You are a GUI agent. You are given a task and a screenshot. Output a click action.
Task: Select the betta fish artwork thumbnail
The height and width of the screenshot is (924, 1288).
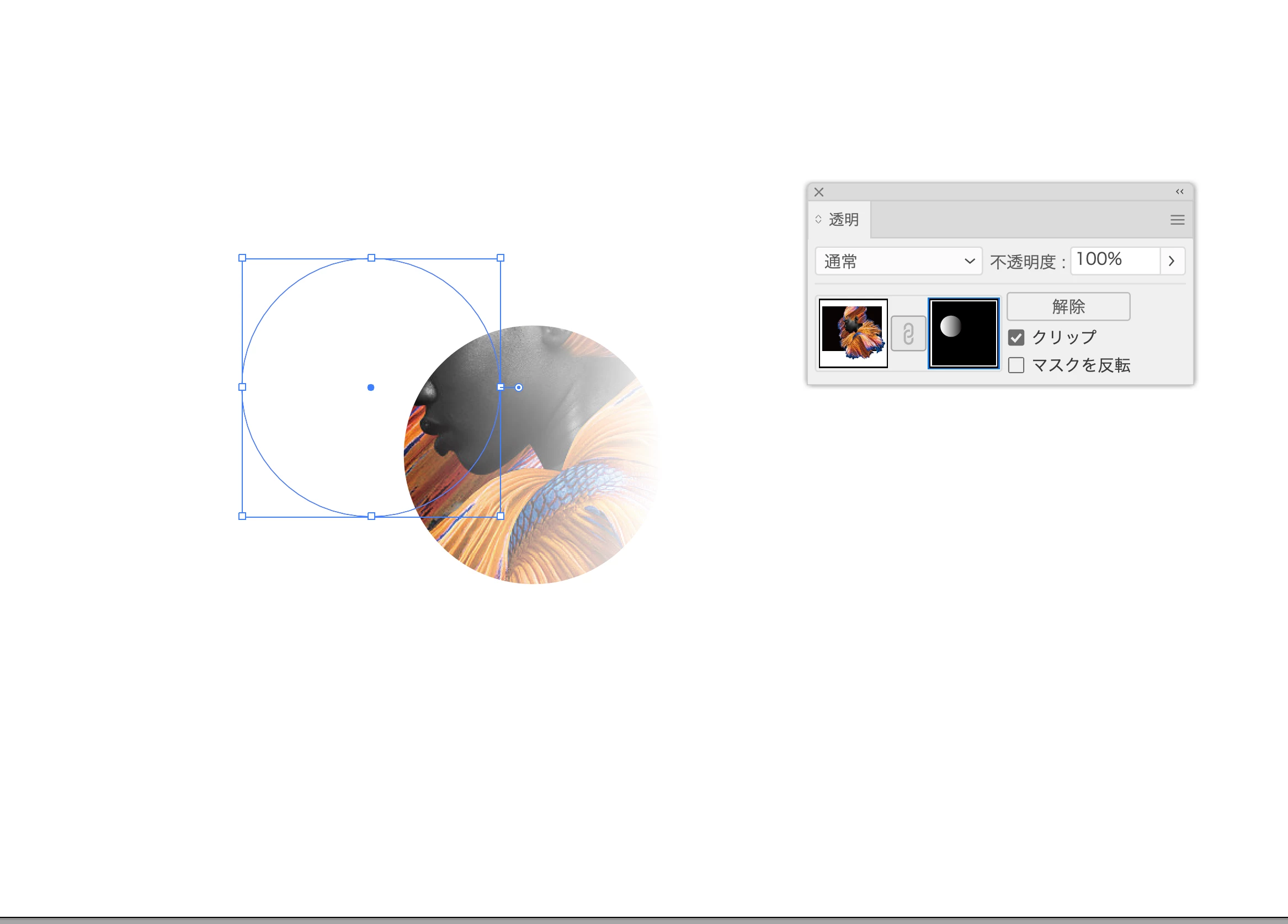click(x=853, y=333)
